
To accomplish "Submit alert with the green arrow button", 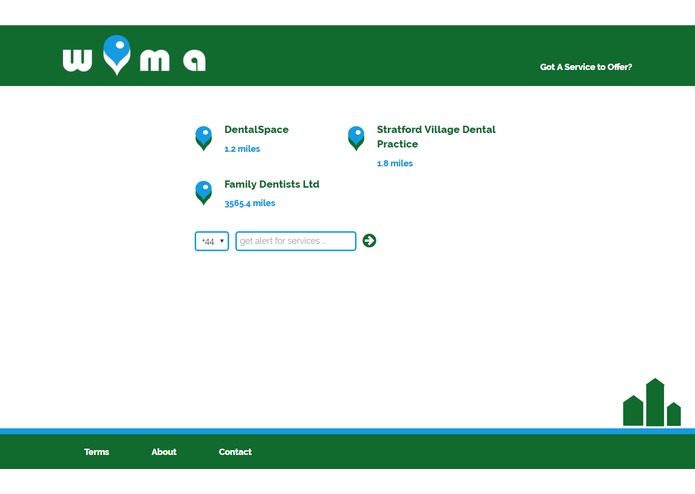I will [x=369, y=241].
